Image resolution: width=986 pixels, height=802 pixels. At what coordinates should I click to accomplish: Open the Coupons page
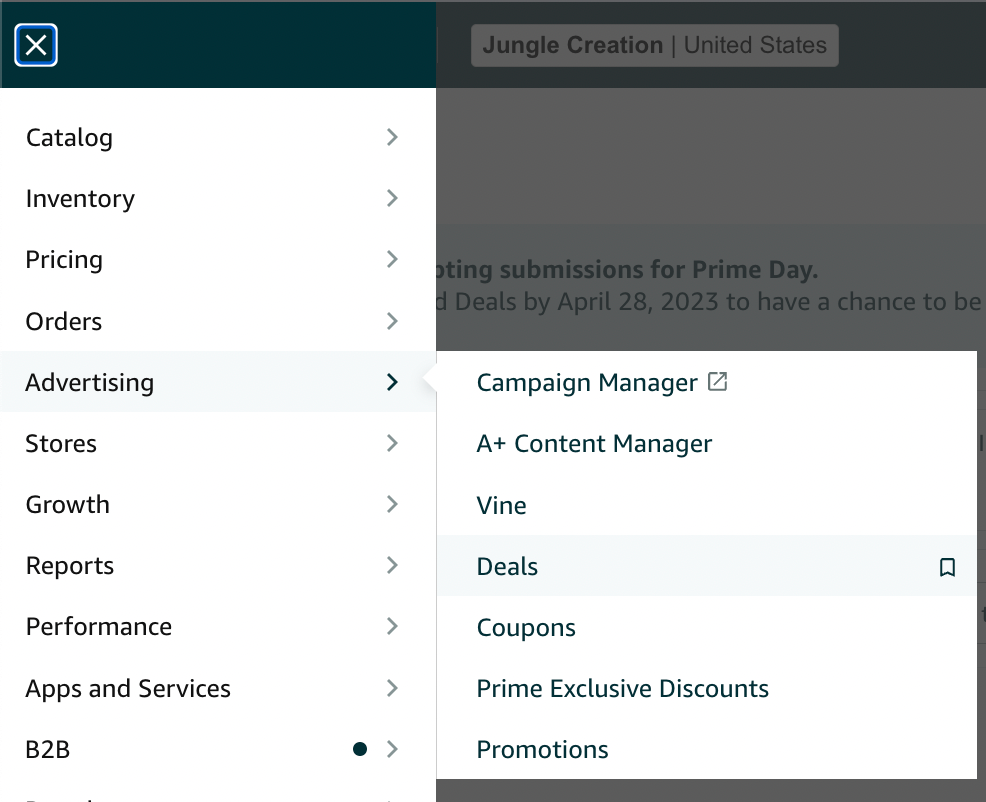point(526,628)
